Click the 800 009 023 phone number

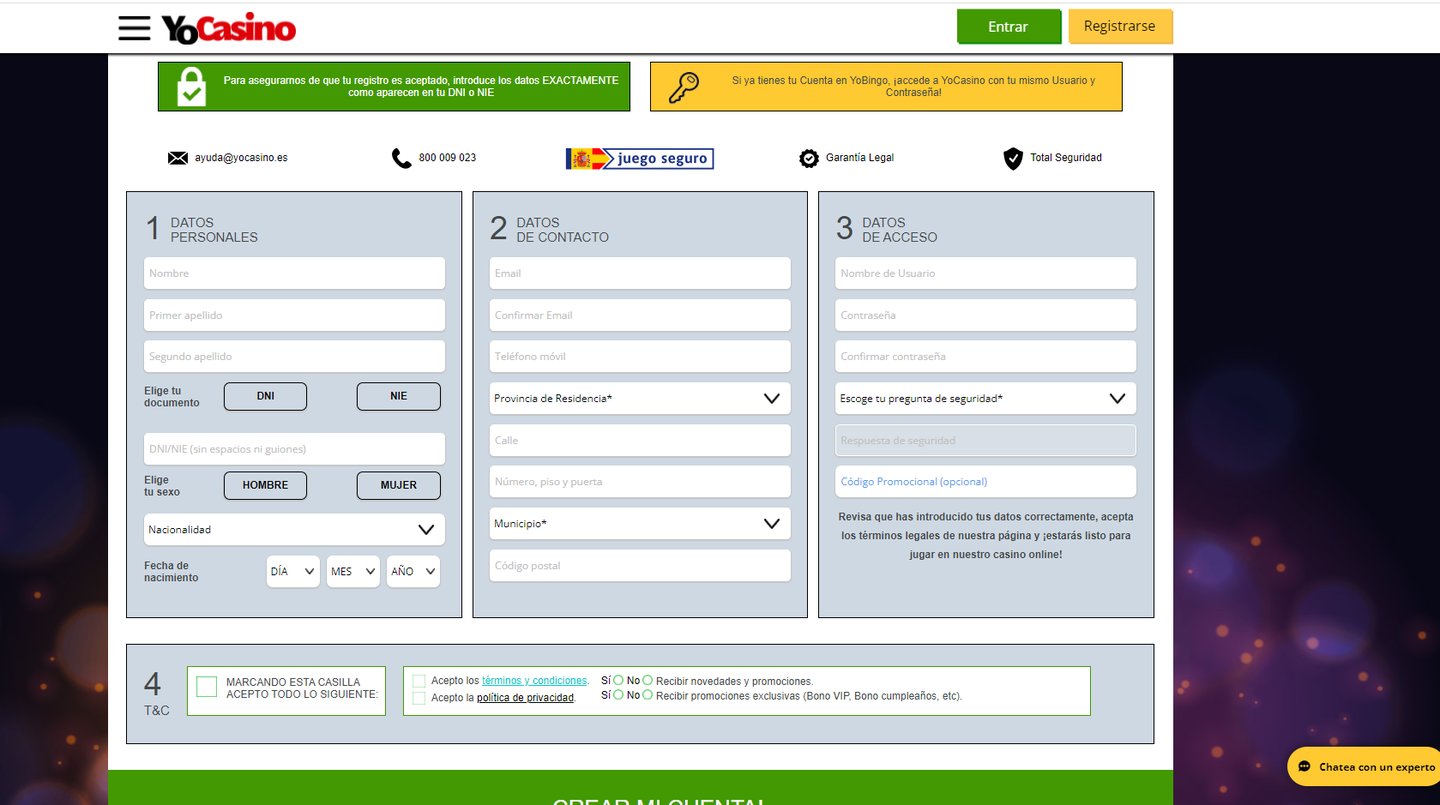point(447,158)
